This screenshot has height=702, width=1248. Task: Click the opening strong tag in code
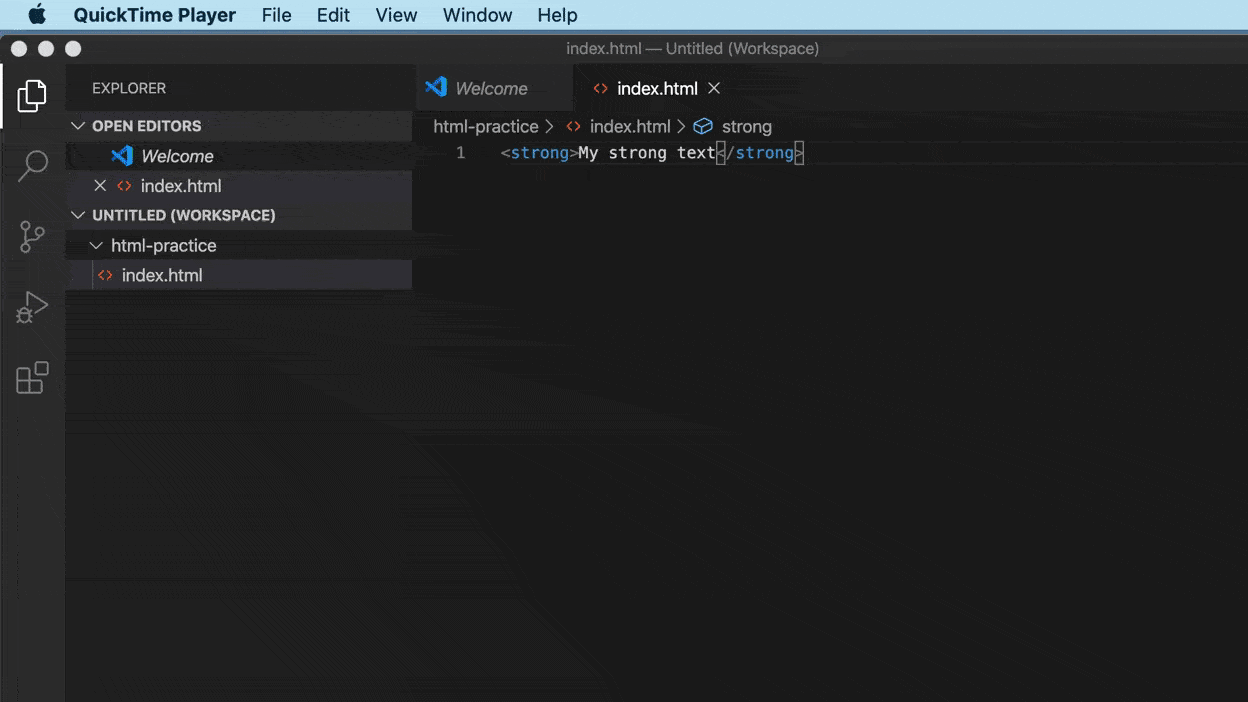coord(539,153)
